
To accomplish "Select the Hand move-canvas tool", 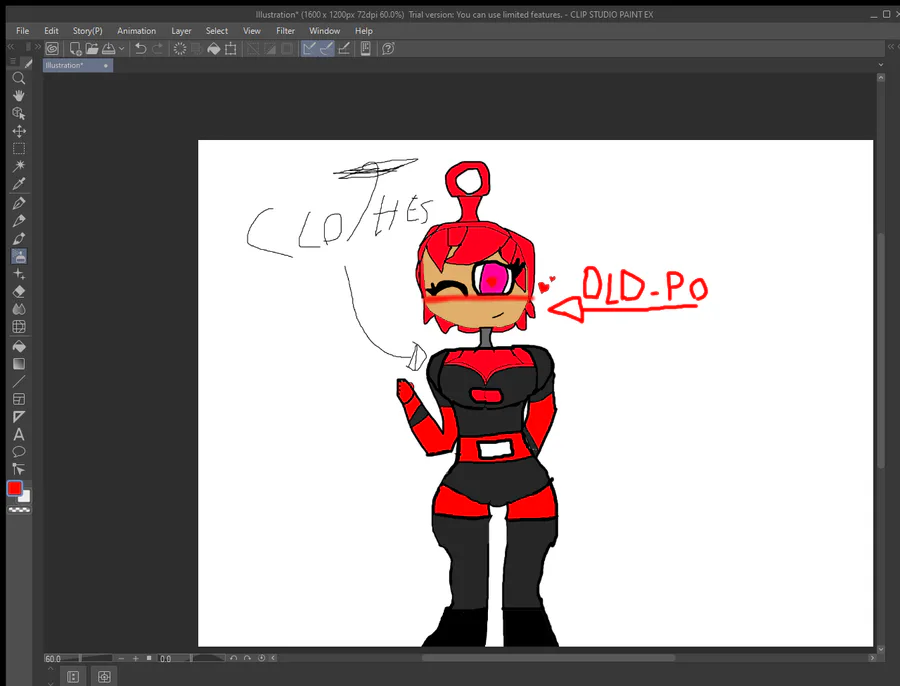I will click(x=19, y=95).
